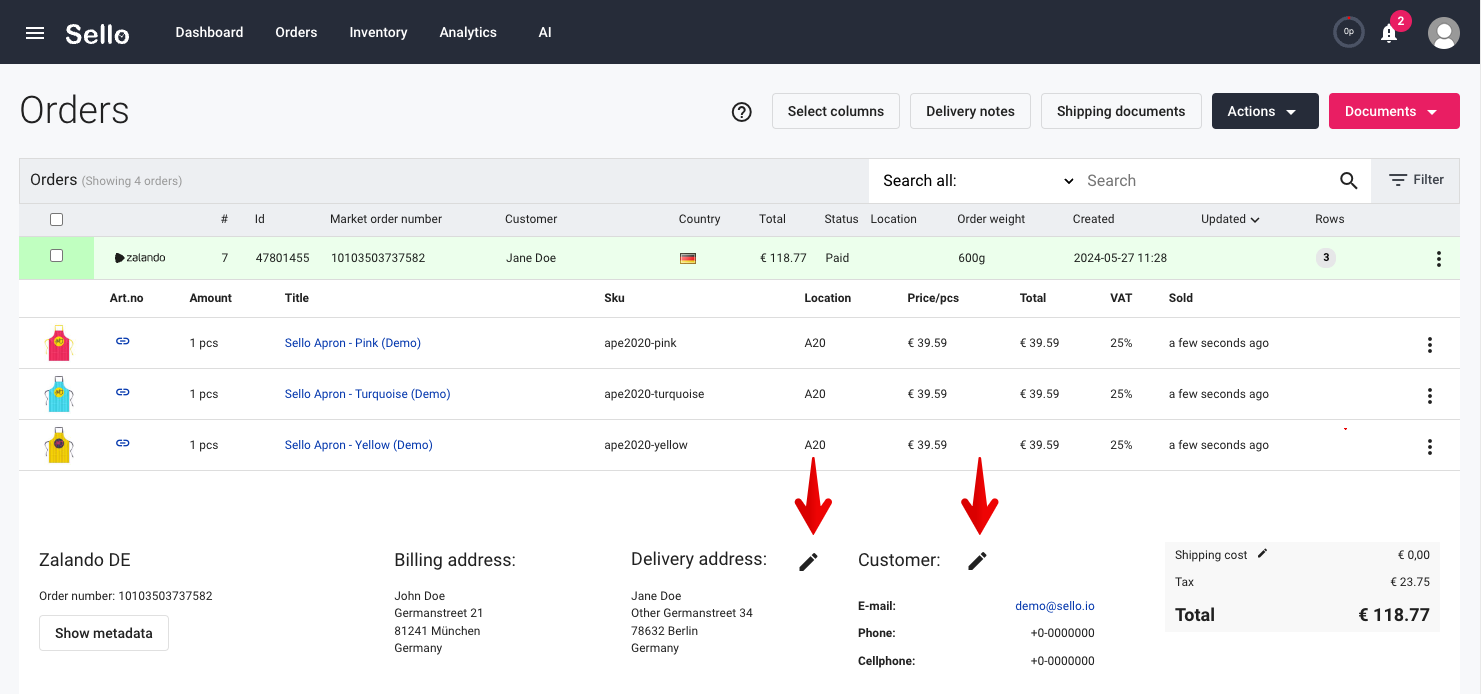Click the Yellow apron product thumbnail

click(59, 444)
